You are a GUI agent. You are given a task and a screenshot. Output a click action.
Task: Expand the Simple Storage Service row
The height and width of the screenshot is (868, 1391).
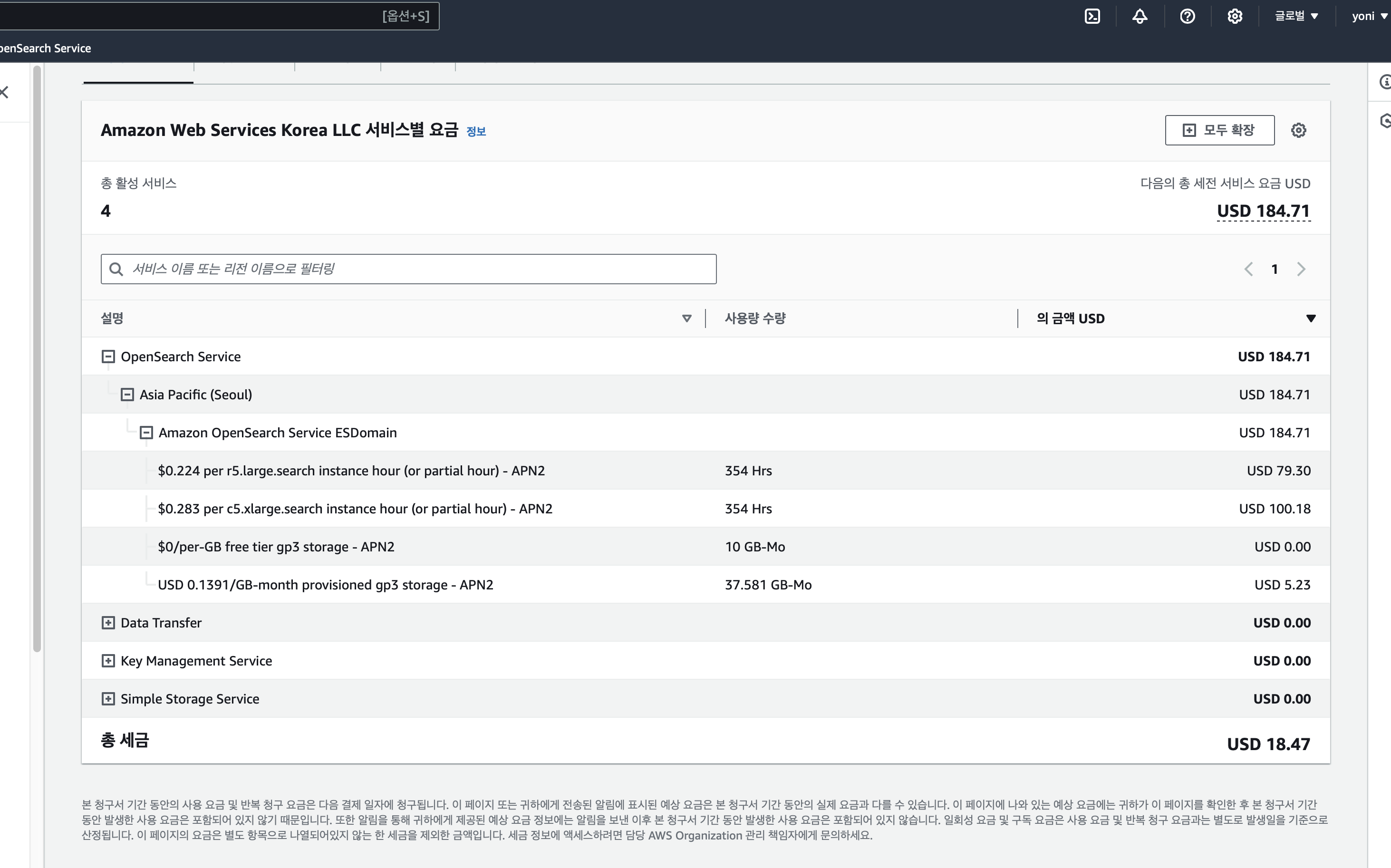pyautogui.click(x=108, y=699)
